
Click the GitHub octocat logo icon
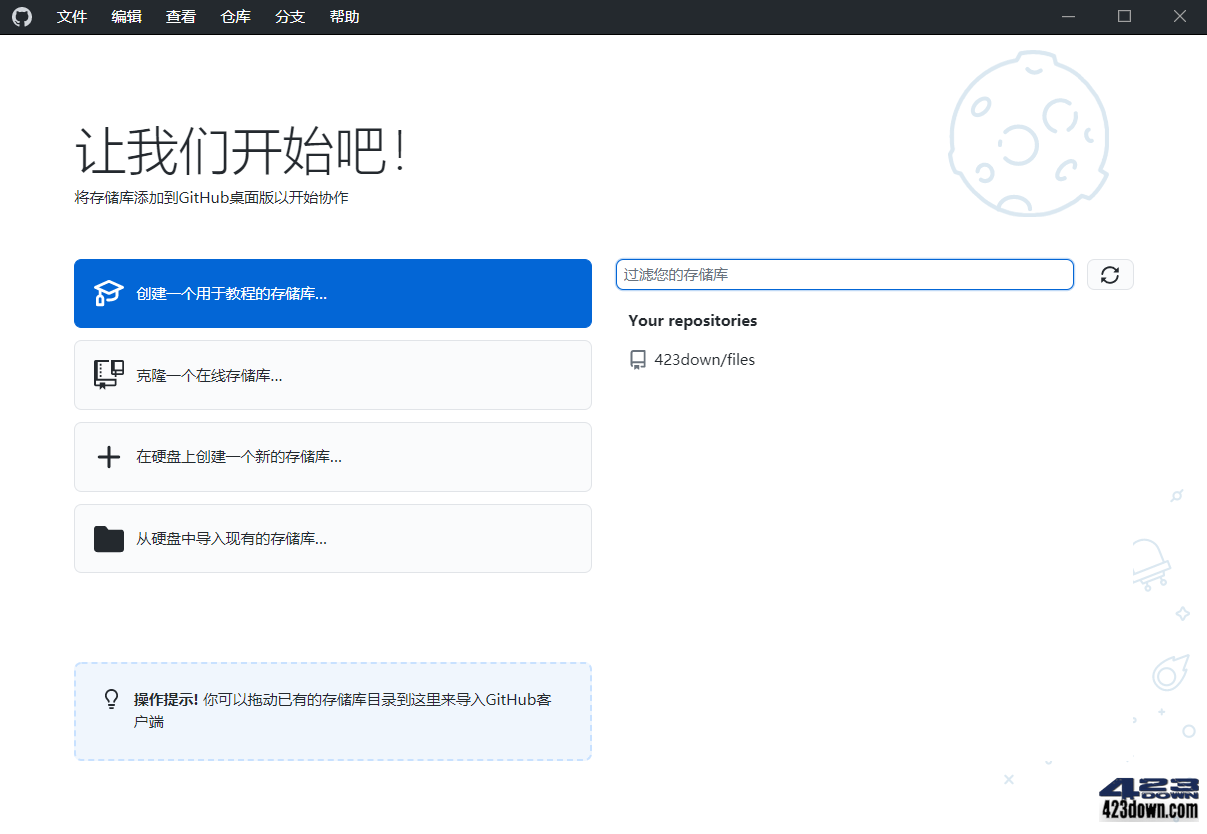tap(22, 16)
